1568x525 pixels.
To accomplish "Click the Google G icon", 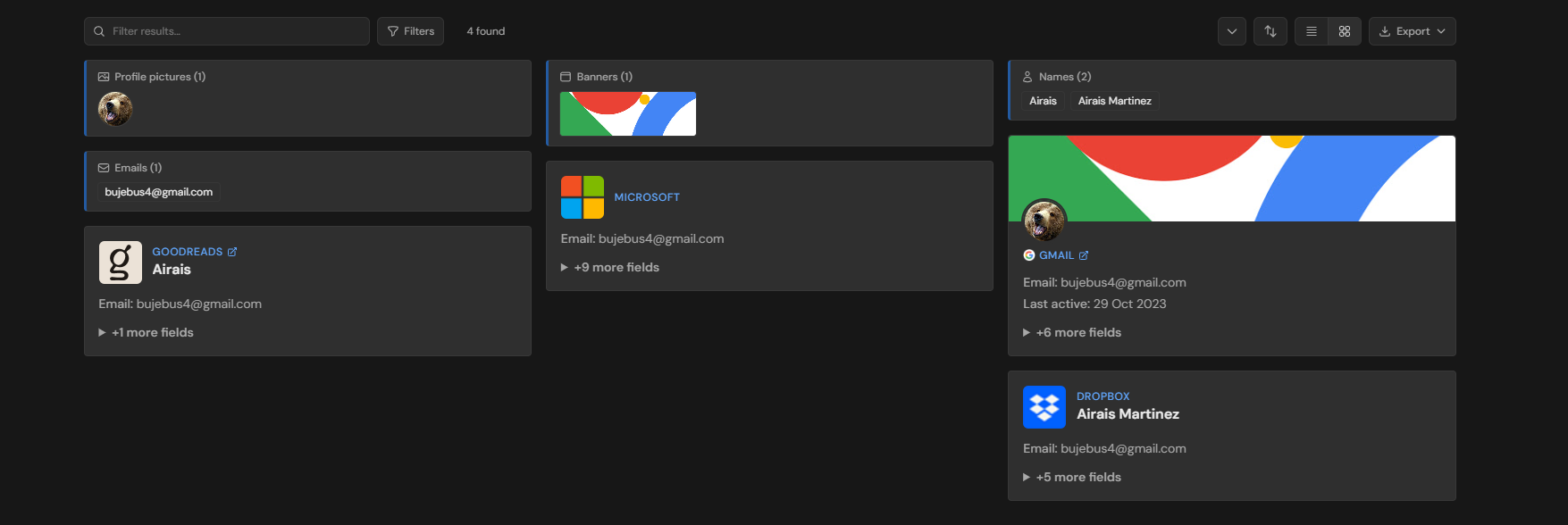I will coord(1029,255).
